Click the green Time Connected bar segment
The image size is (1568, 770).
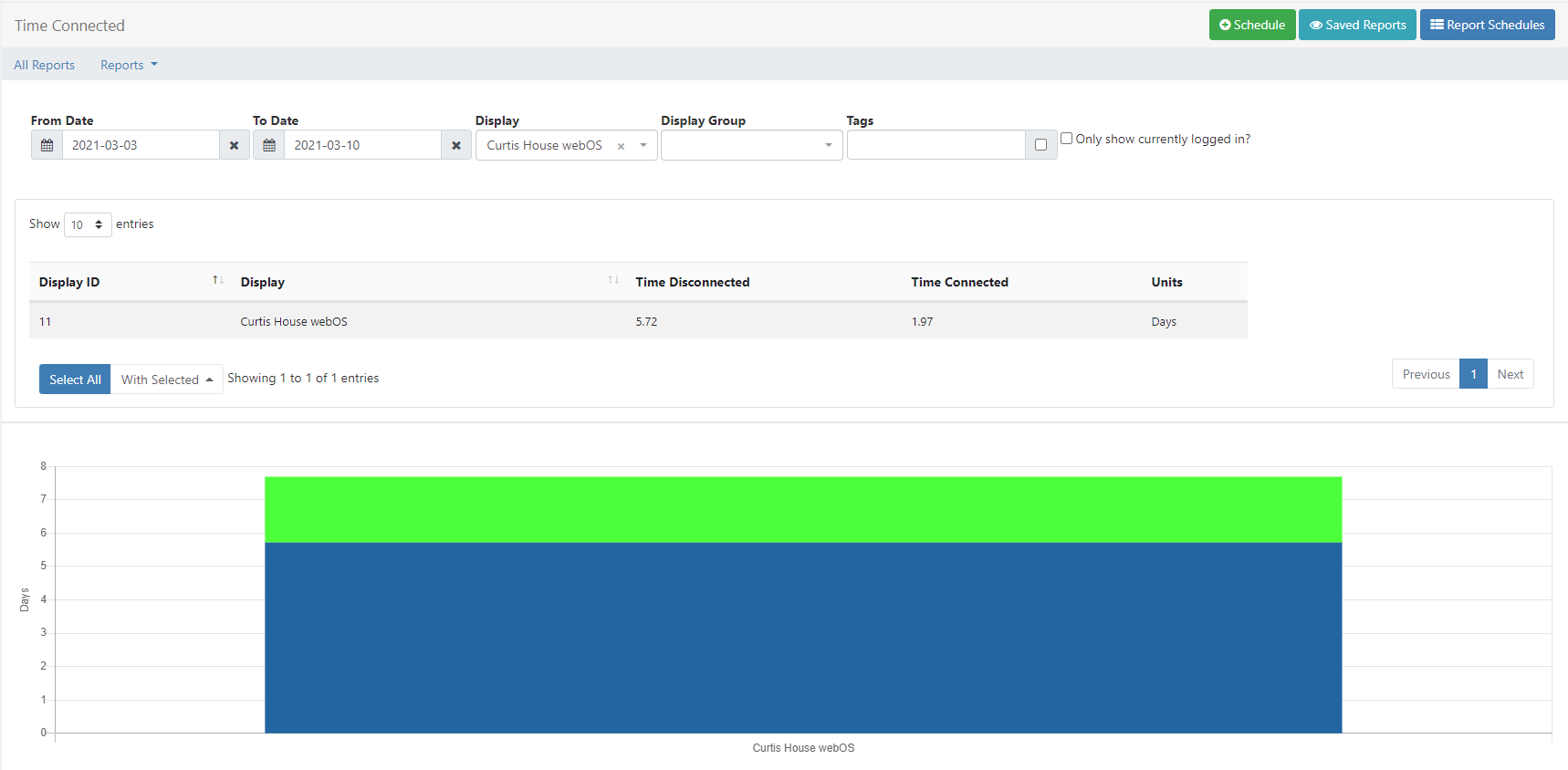(803, 509)
